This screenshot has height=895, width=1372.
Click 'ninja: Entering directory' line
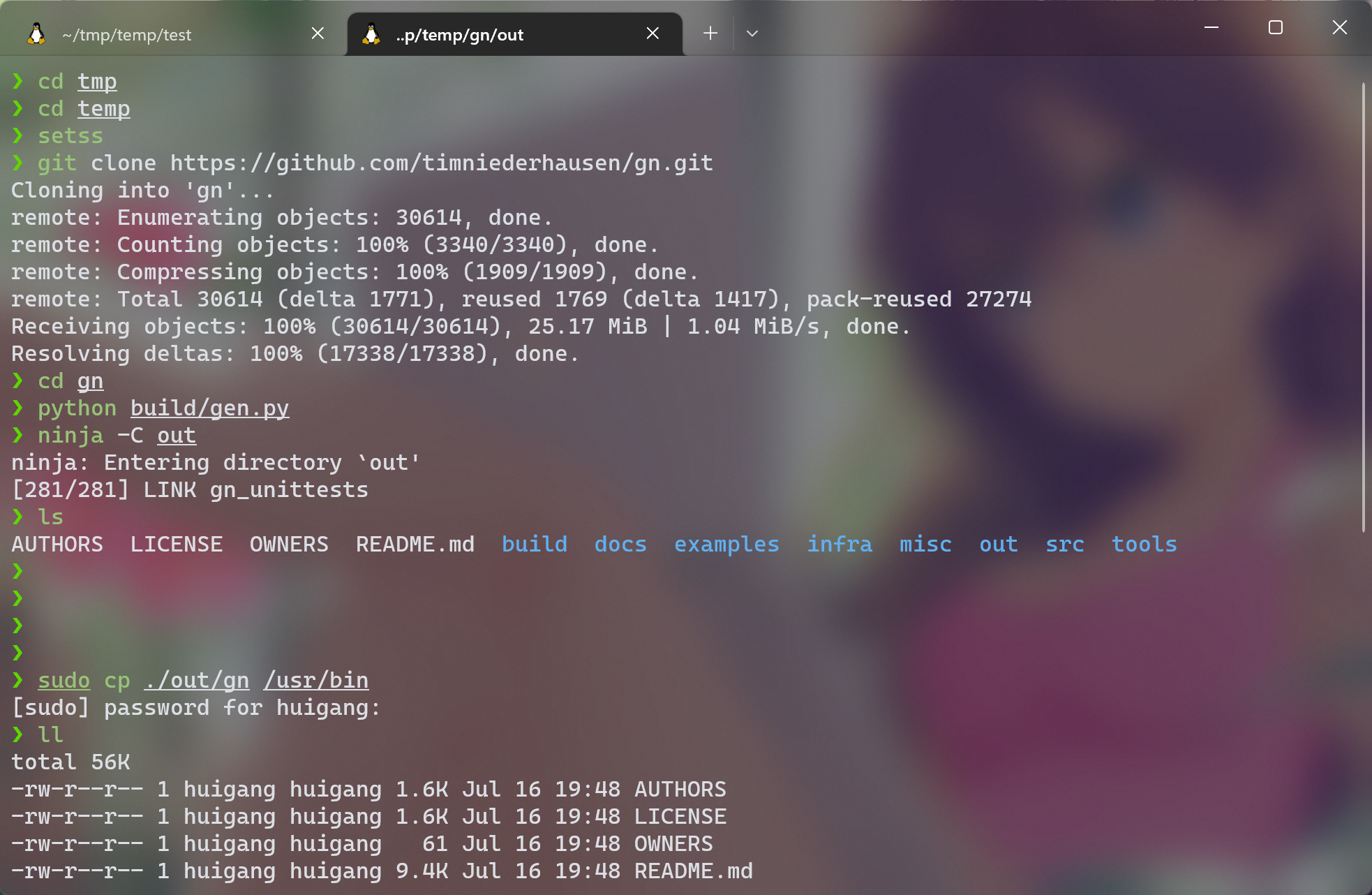(x=216, y=463)
